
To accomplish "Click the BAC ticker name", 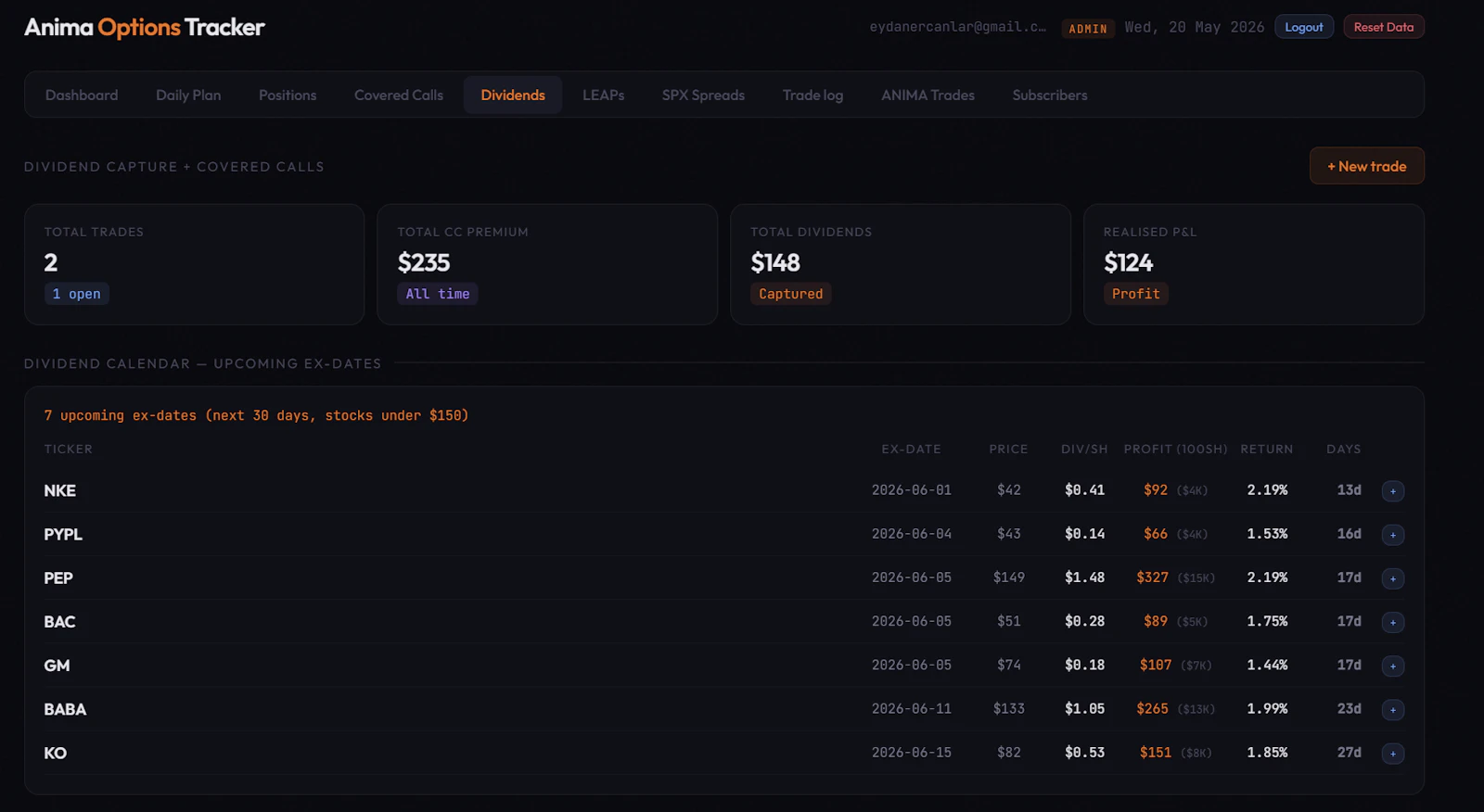I will [x=60, y=622].
